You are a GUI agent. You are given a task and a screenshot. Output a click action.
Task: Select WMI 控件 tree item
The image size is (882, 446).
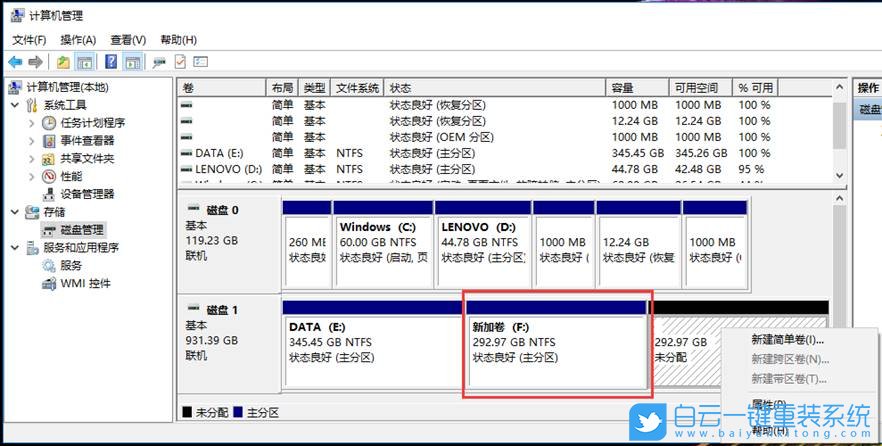(x=86, y=283)
